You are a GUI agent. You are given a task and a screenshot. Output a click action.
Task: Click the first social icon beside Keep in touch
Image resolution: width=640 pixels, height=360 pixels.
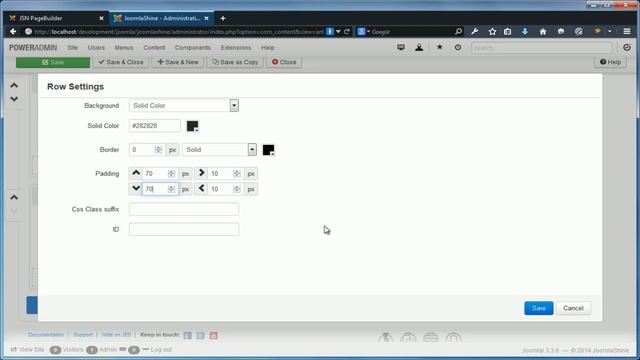187,336
